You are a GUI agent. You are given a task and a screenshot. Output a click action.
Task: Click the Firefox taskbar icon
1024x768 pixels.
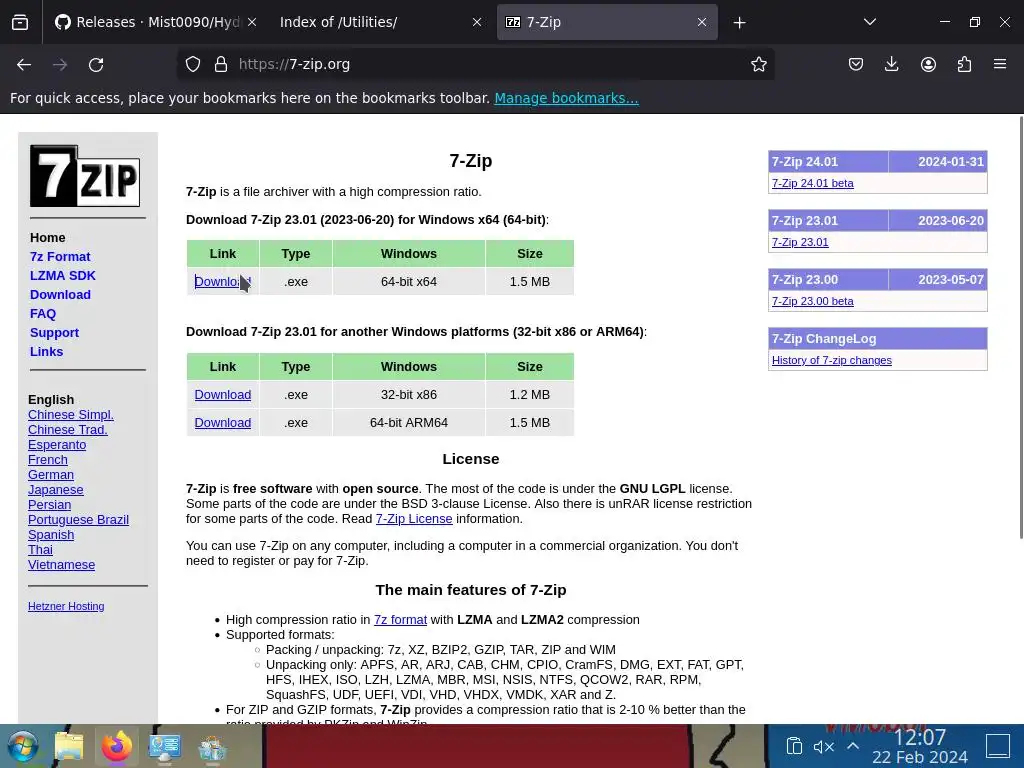click(x=117, y=746)
